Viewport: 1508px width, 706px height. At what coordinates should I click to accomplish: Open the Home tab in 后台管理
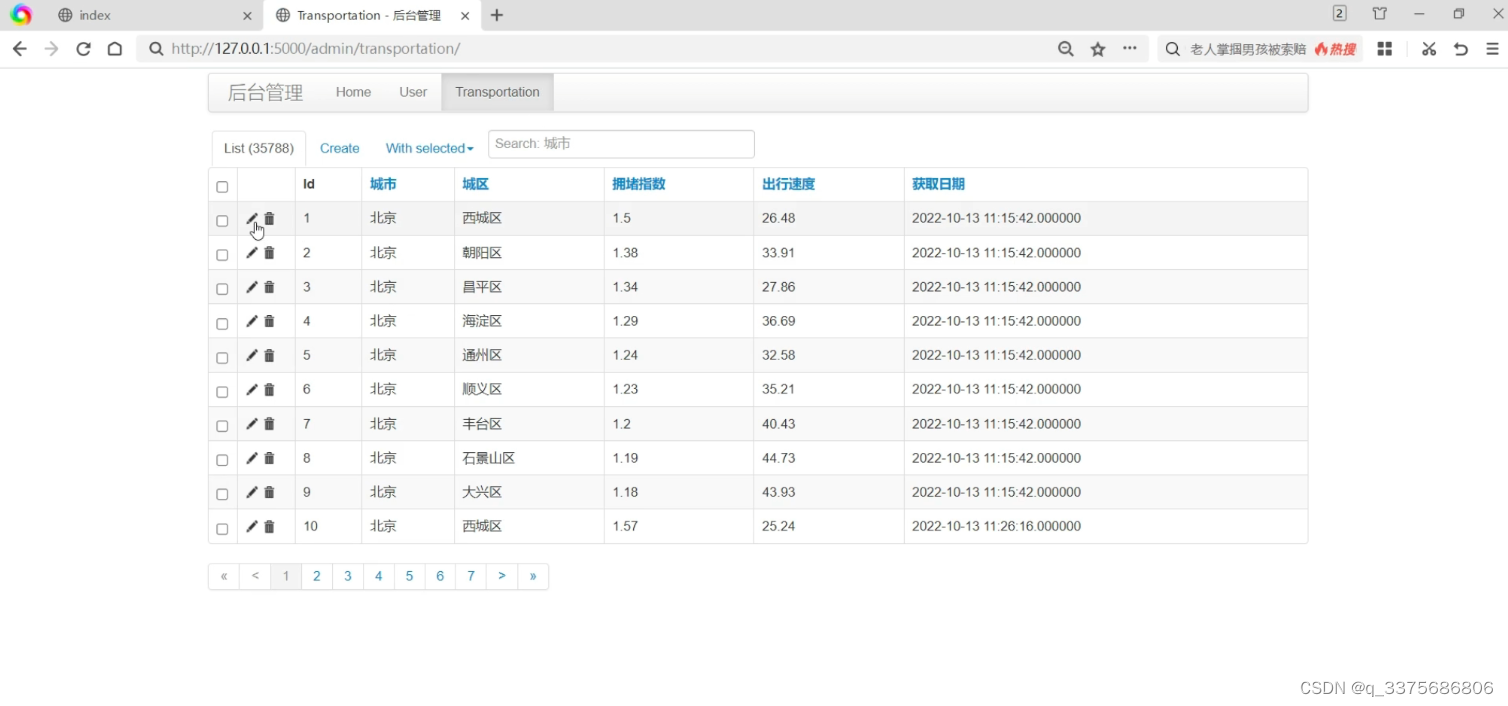[353, 91]
